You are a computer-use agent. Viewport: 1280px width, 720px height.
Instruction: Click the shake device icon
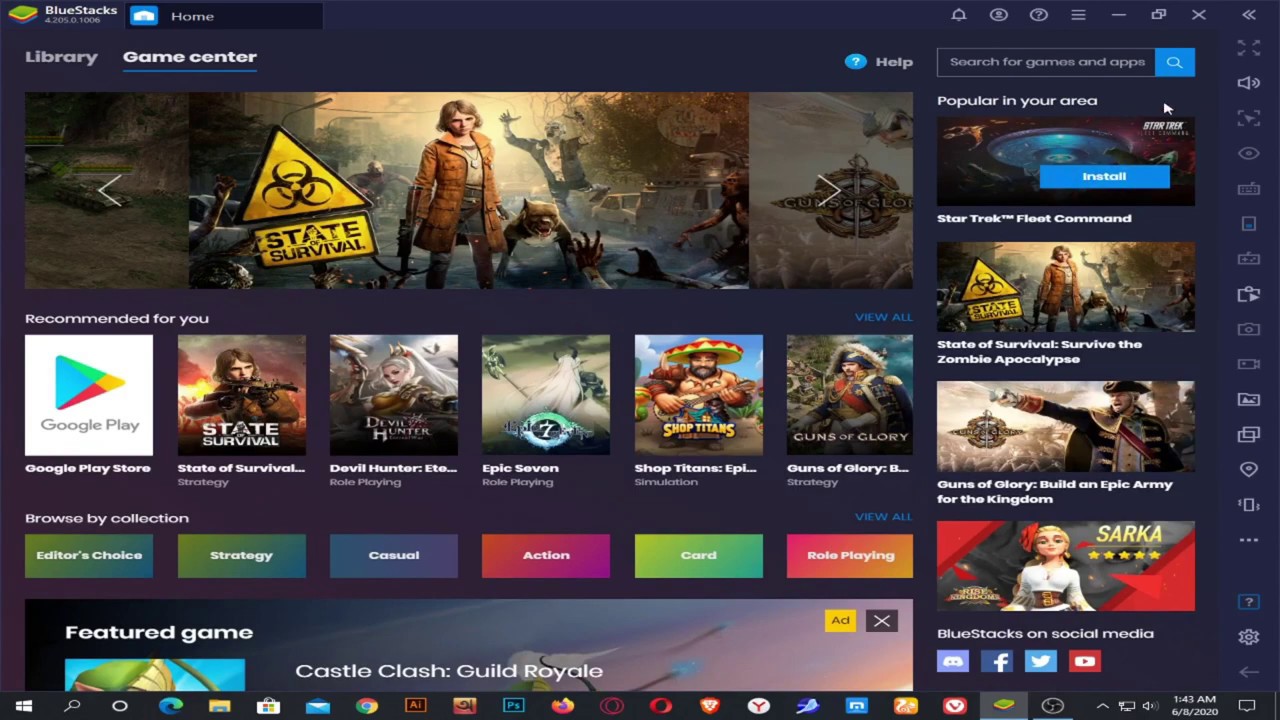(x=1248, y=504)
